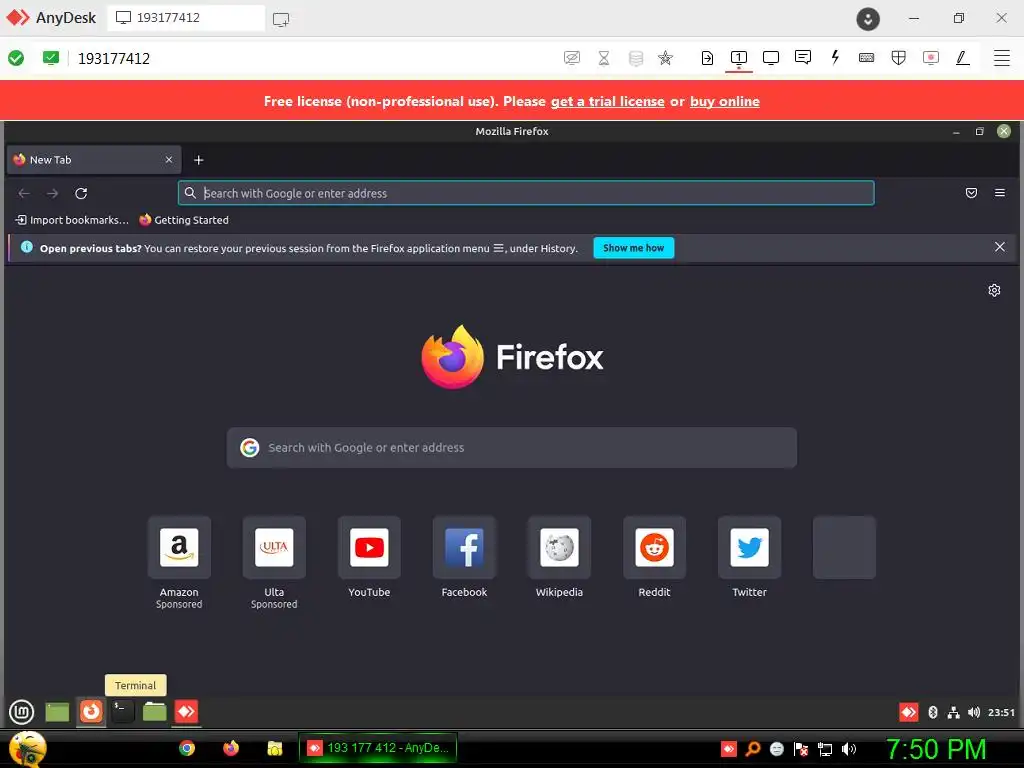1024x768 pixels.
Task: Open AnyDesk file transfer icon
Action: [x=707, y=58]
